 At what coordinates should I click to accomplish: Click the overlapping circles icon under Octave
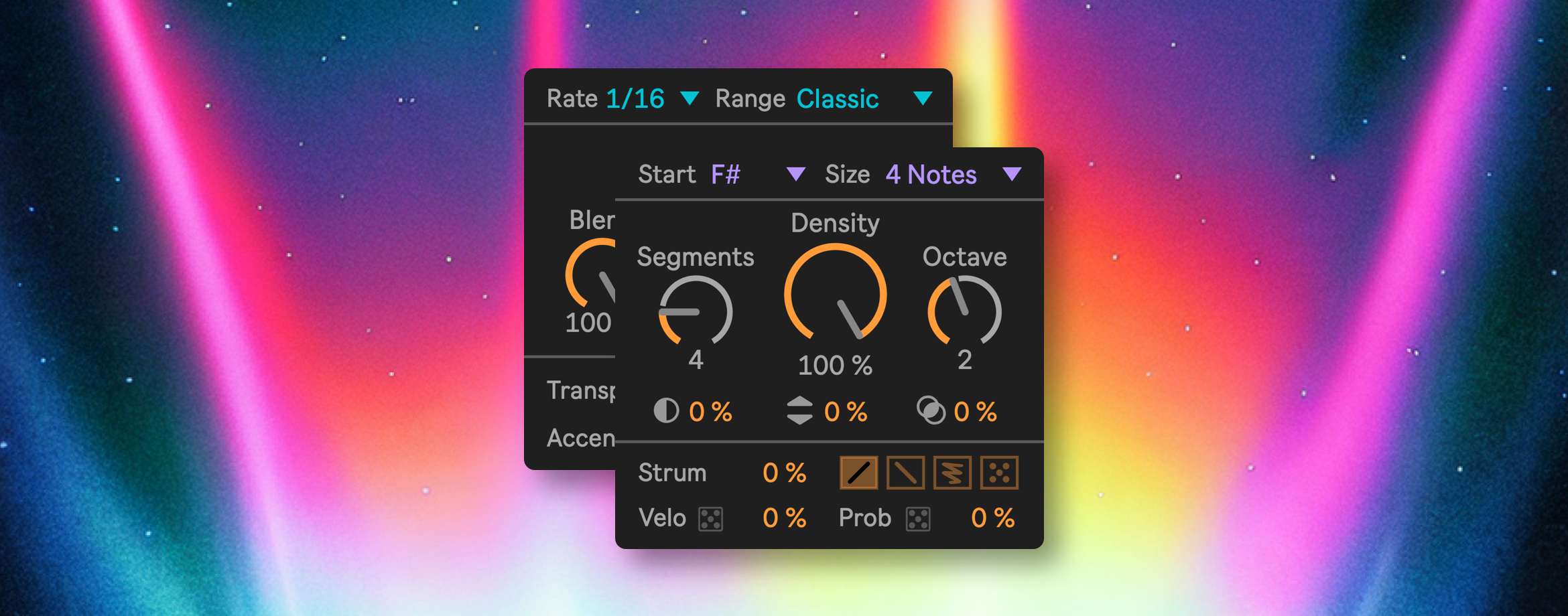click(931, 410)
